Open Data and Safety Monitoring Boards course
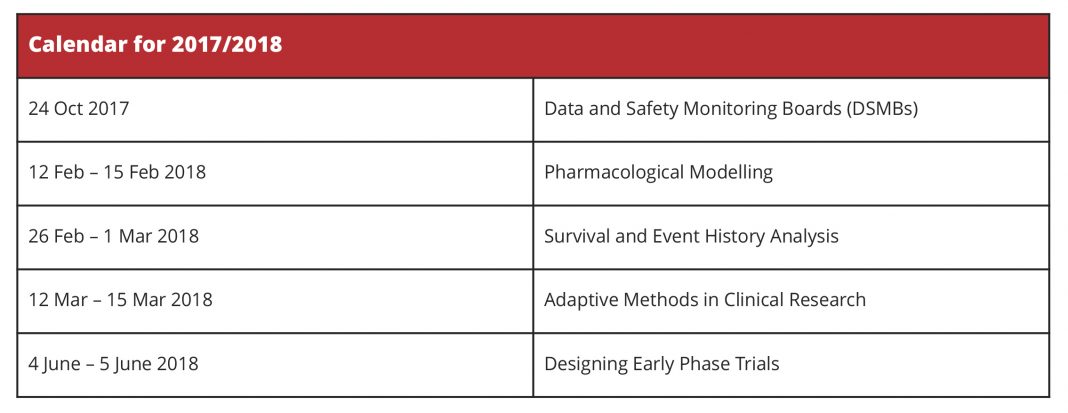Screen dimensions: 1068x413 [x=731, y=108]
